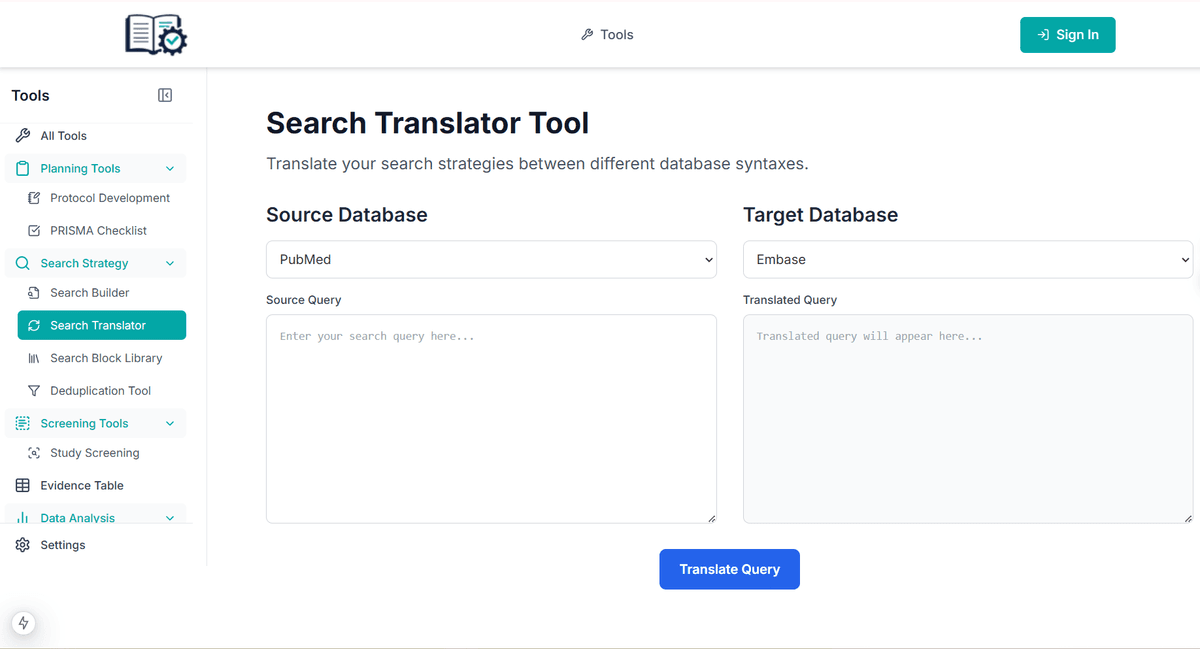1200x649 pixels.
Task: Click Tools in the top navigation
Action: pos(607,34)
